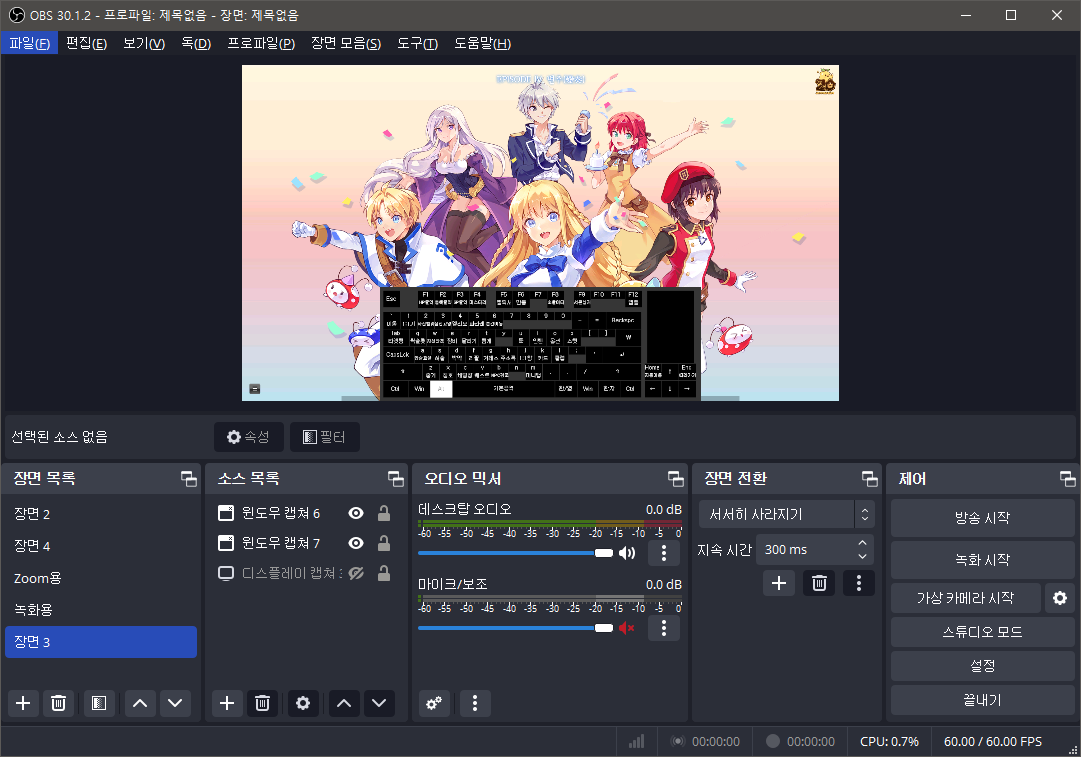Open the 도구 menu
The image size is (1081, 757).
pyautogui.click(x=418, y=43)
